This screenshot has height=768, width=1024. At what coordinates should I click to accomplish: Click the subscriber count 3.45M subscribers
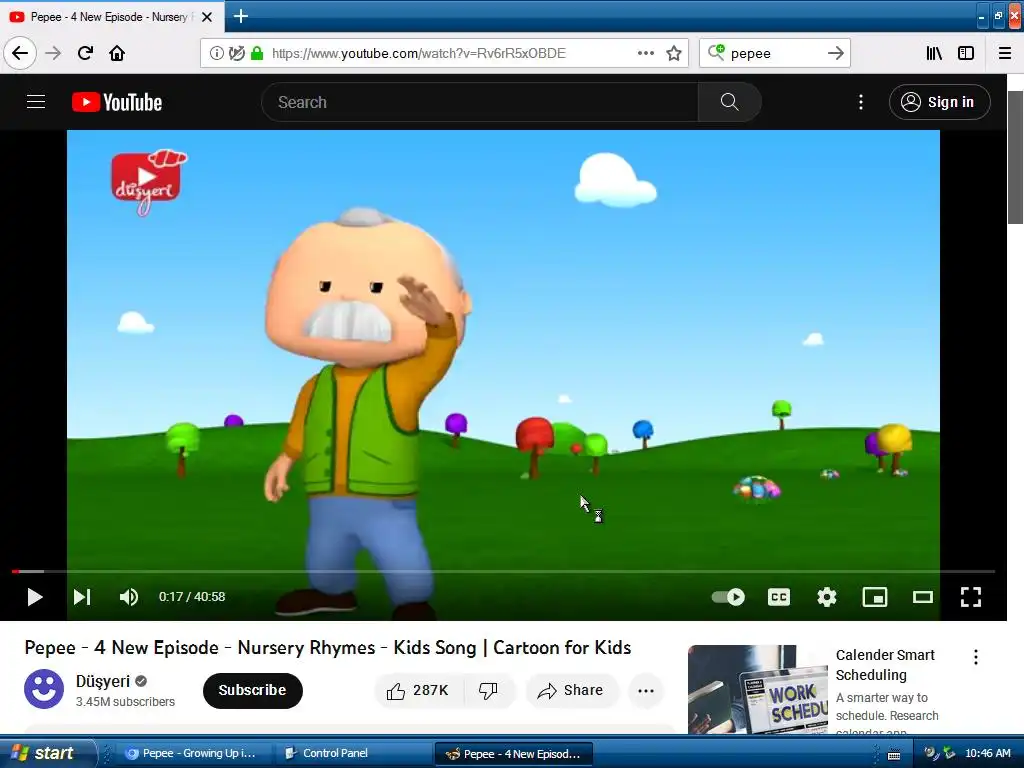coord(125,701)
